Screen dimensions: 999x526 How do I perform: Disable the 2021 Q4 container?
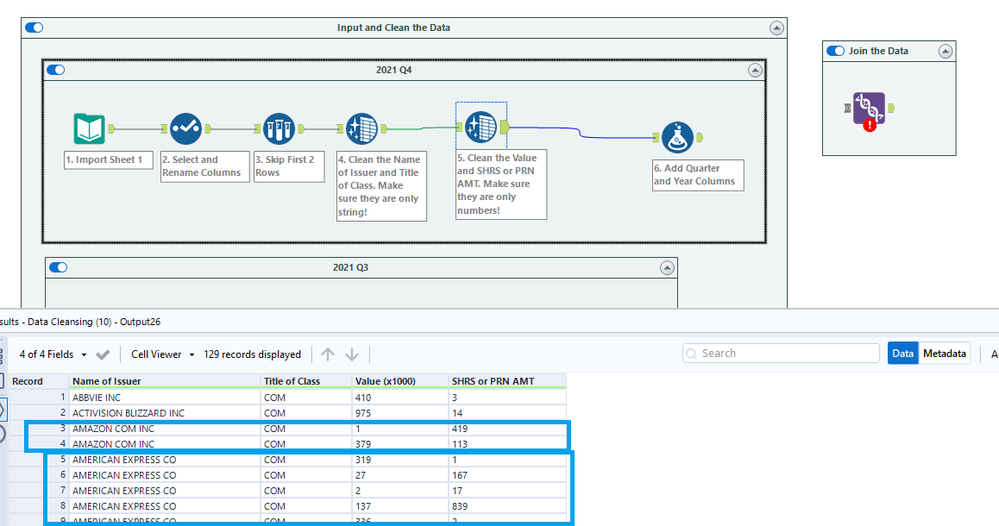point(55,69)
